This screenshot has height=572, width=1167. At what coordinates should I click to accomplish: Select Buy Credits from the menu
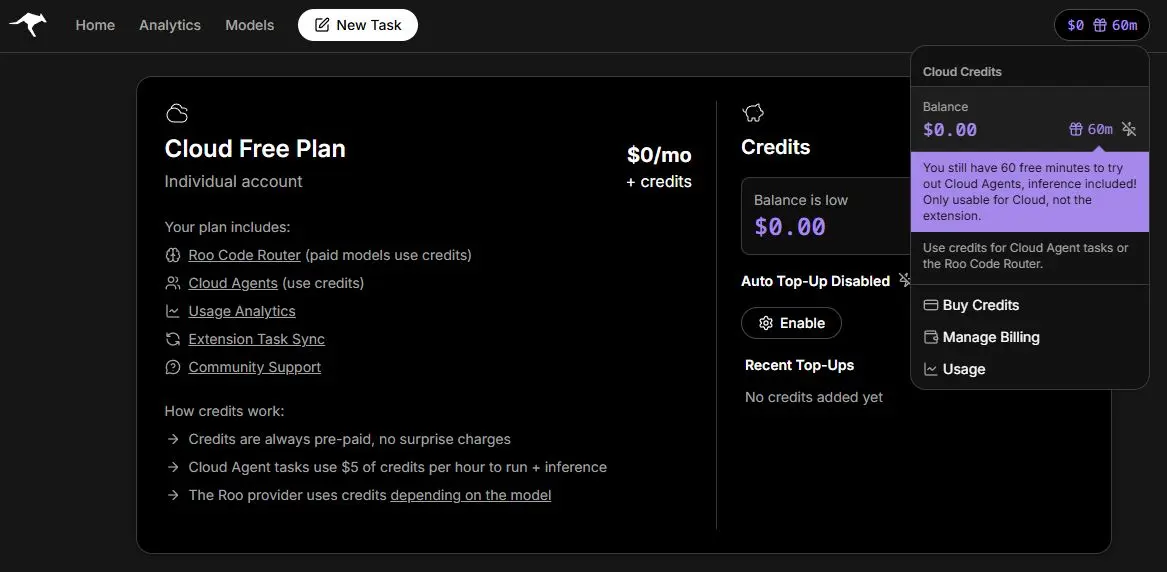980,305
